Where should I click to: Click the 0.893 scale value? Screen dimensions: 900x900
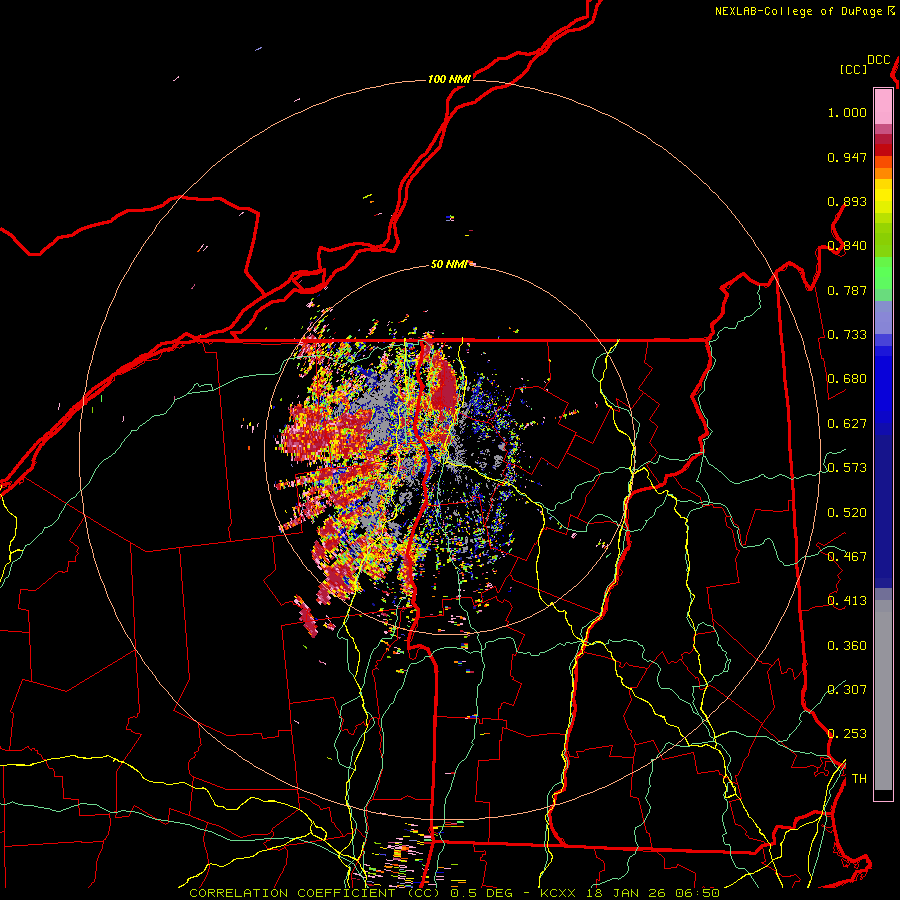point(847,201)
